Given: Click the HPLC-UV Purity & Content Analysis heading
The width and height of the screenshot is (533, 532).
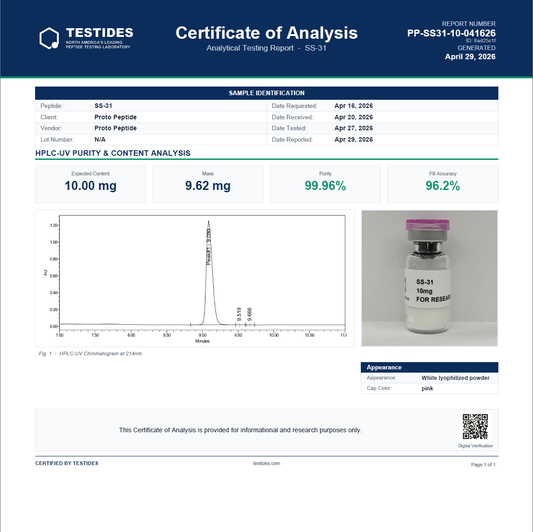Looking at the screenshot, I should pyautogui.click(x=113, y=153).
